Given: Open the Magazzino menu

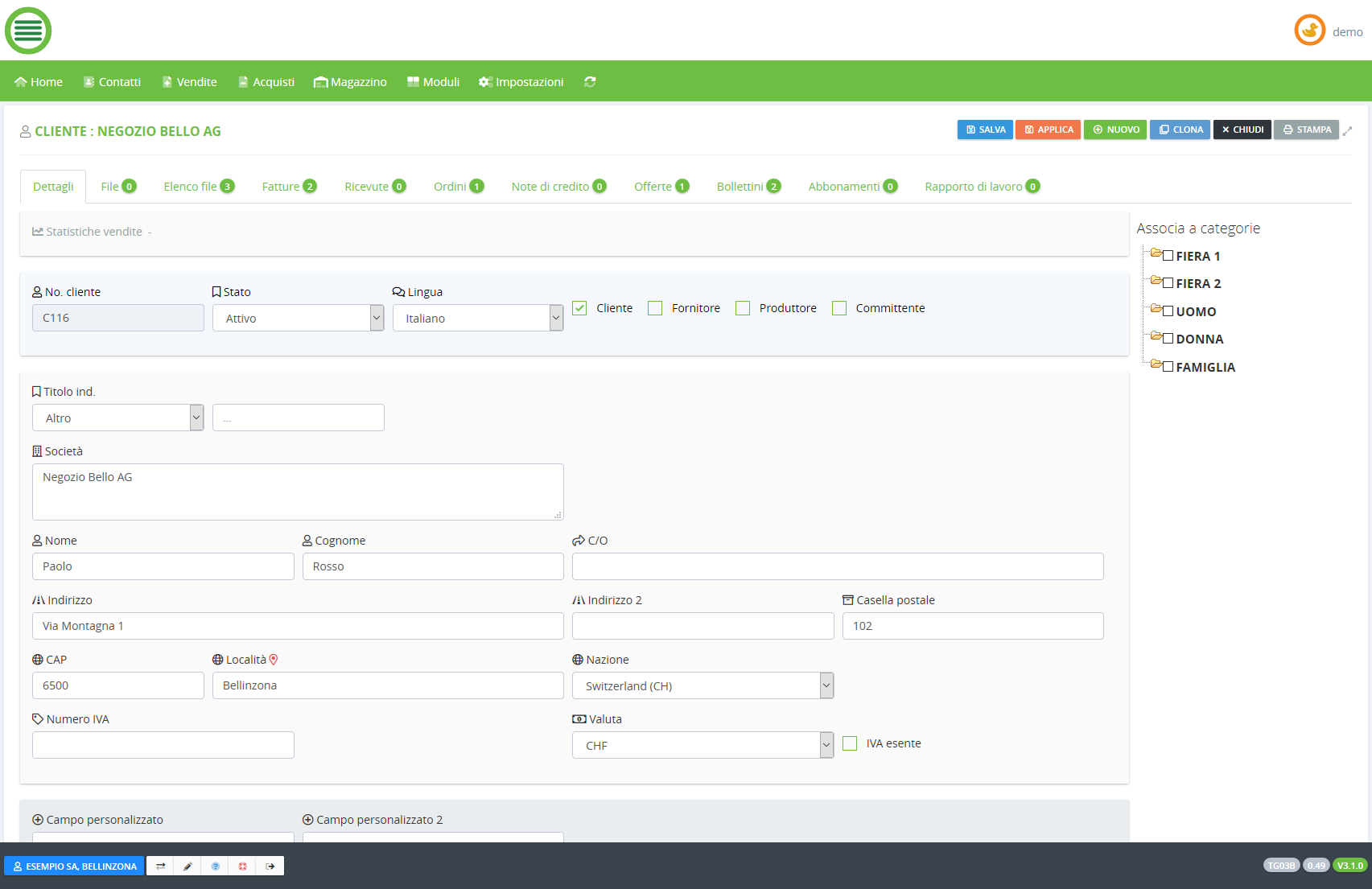Looking at the screenshot, I should (350, 82).
